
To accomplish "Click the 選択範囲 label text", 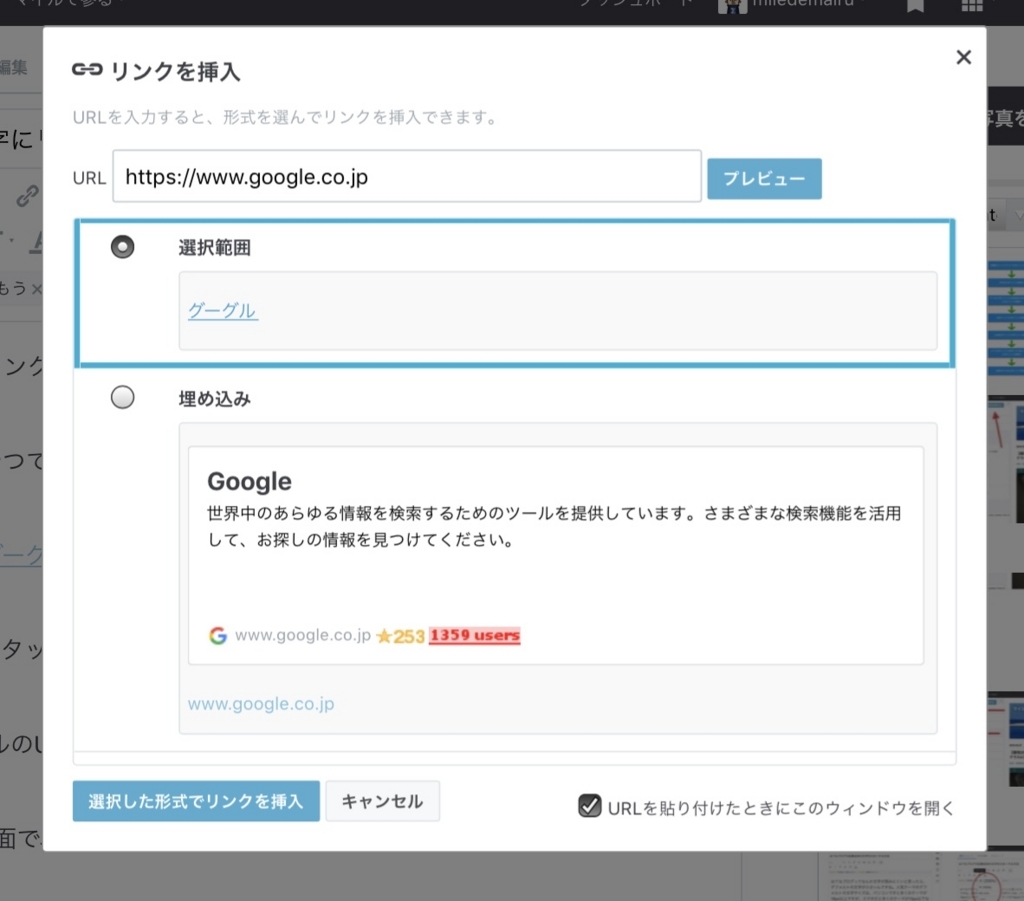I will point(214,247).
